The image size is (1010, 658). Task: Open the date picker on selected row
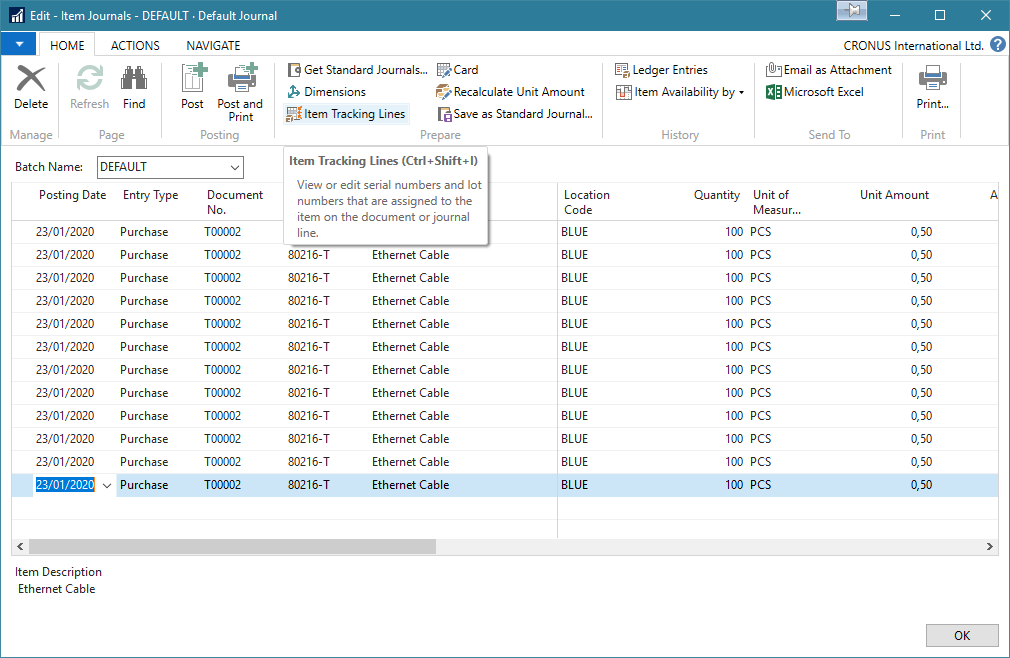coord(106,484)
